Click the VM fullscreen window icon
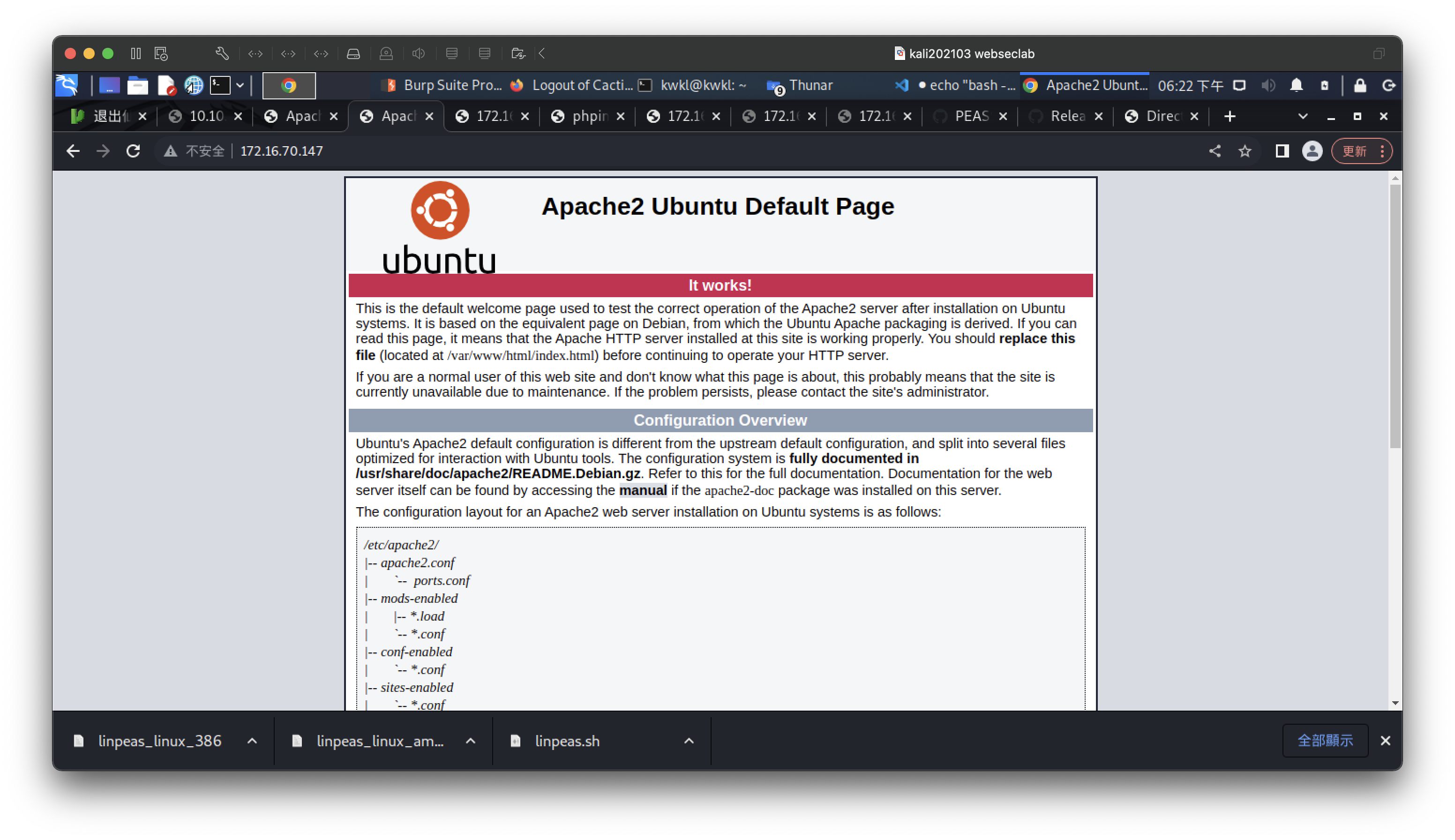This screenshot has height=840, width=1455. pos(1379,53)
